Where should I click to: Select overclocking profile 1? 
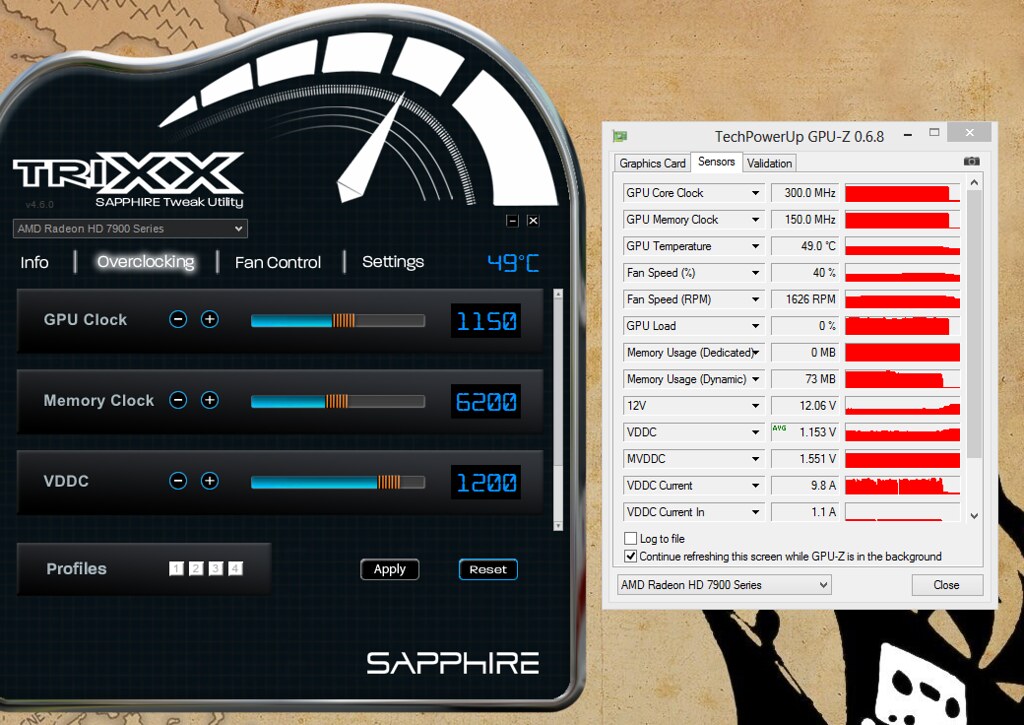pos(176,569)
